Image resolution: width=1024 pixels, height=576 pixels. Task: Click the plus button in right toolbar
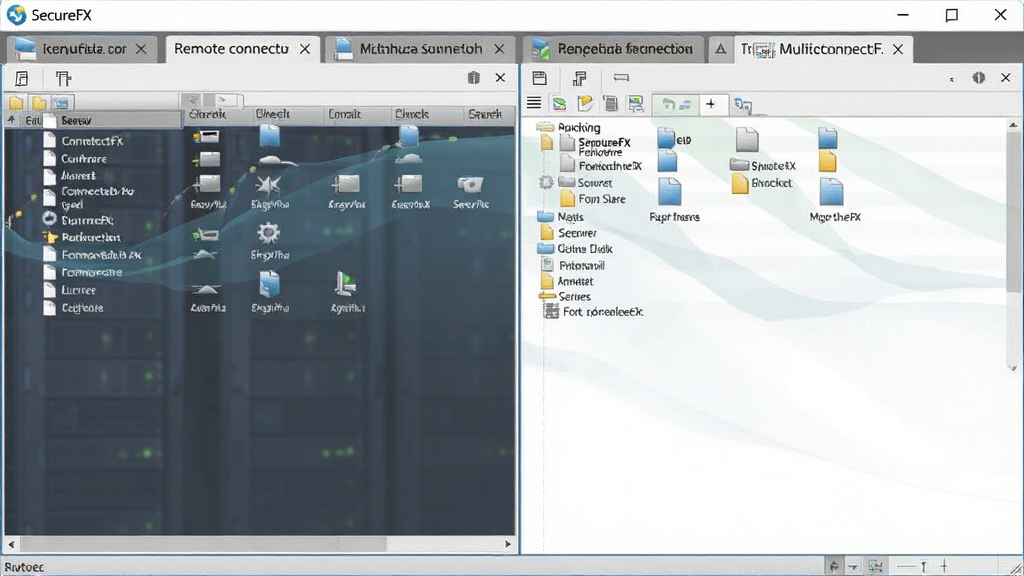711,103
